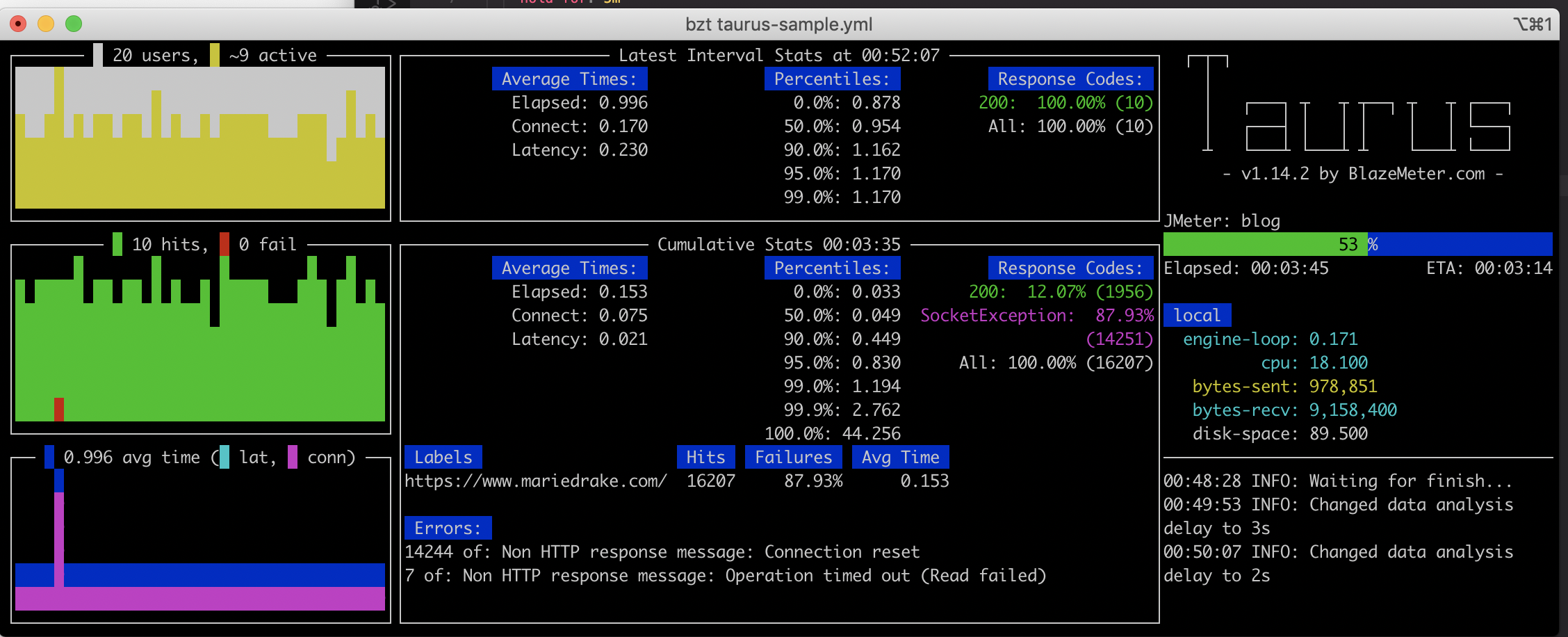Screen dimensions: 1568x637
Task: Click 'SocketException: 87.93%' response line
Action: click(x=1037, y=315)
